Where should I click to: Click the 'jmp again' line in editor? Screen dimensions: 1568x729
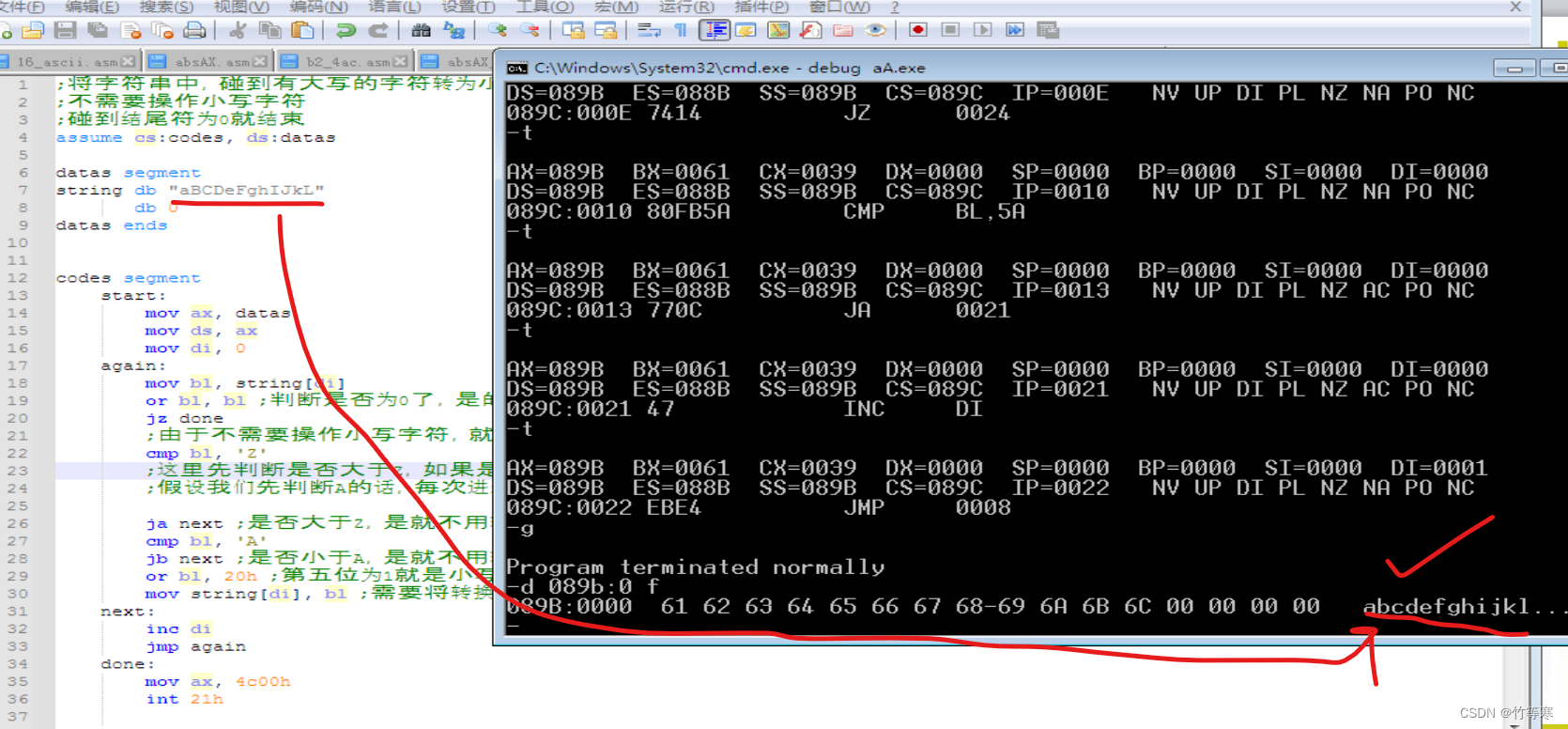pyautogui.click(x=196, y=646)
